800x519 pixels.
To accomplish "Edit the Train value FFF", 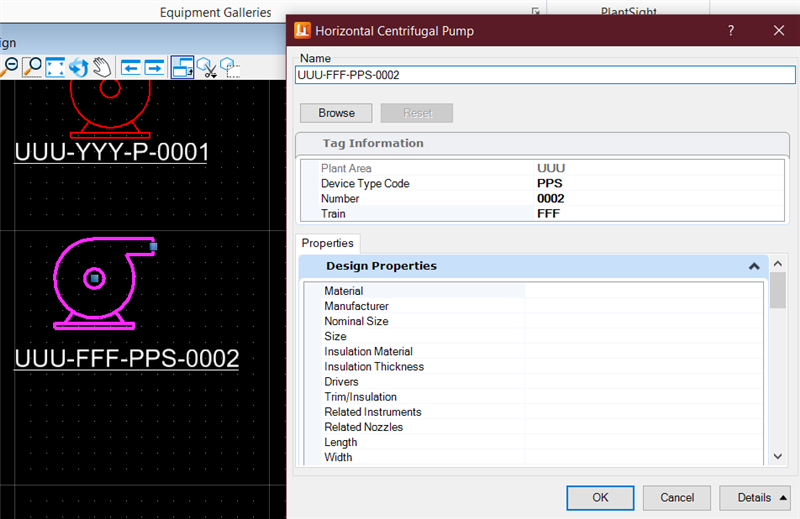I will point(548,214).
